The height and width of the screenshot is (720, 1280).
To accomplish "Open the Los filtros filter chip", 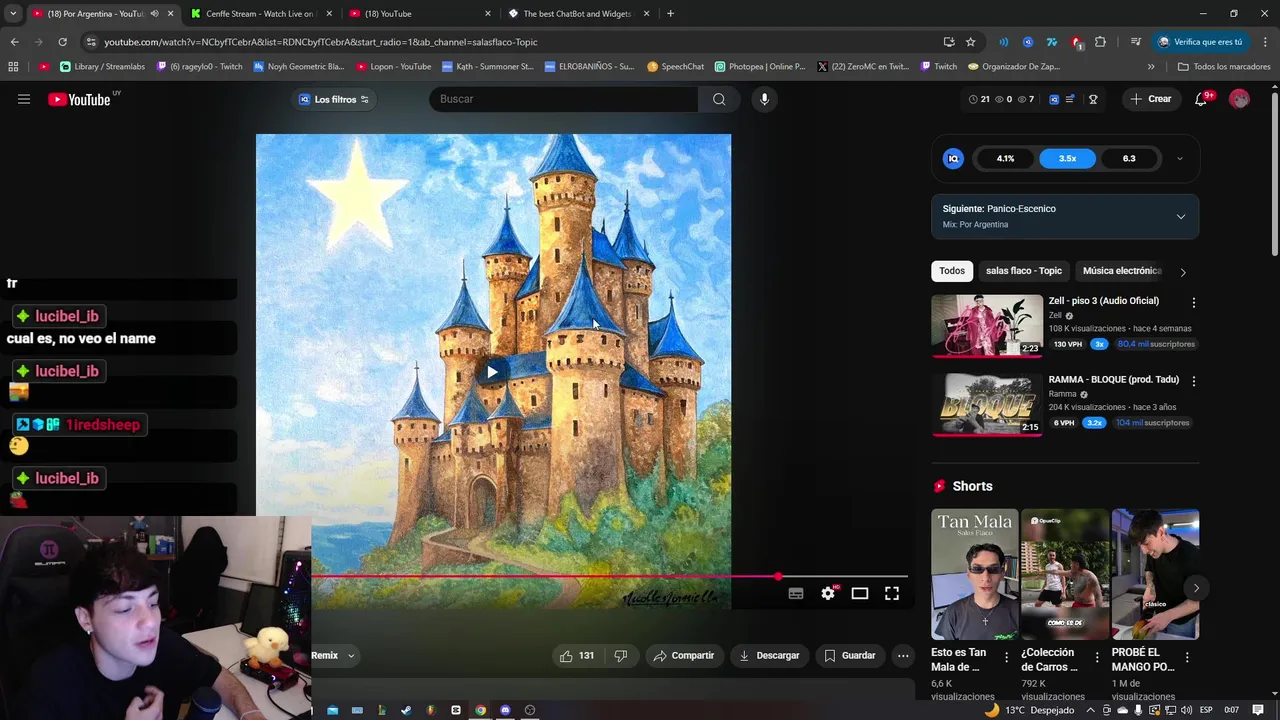I will 334,99.
